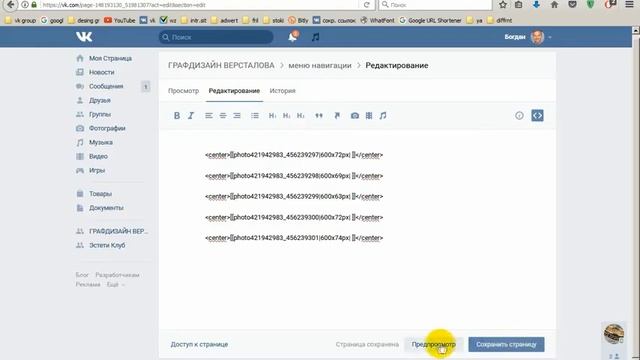The image size is (640, 360).
Task: Open Доступ к странице settings
Action: click(x=199, y=344)
